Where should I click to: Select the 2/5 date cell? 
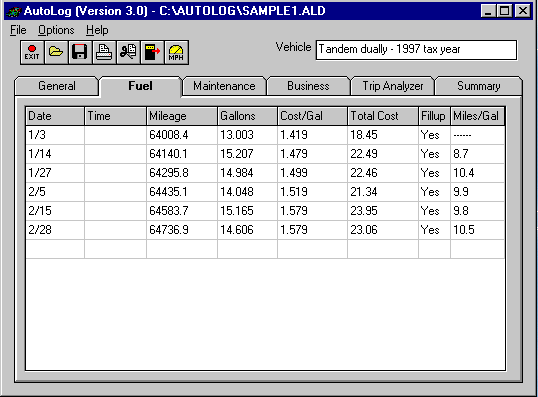(55, 192)
